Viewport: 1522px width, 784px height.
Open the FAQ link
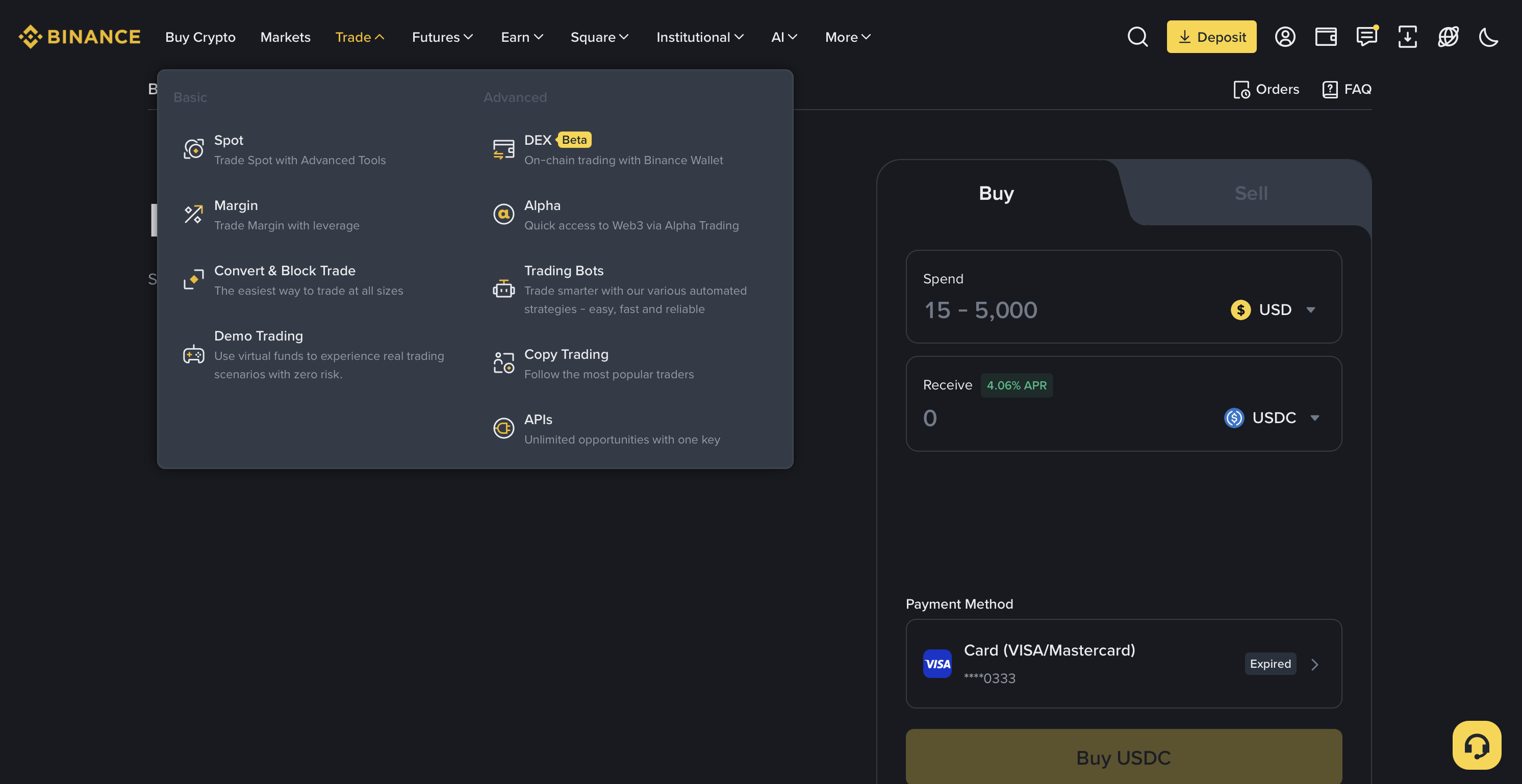(1347, 89)
